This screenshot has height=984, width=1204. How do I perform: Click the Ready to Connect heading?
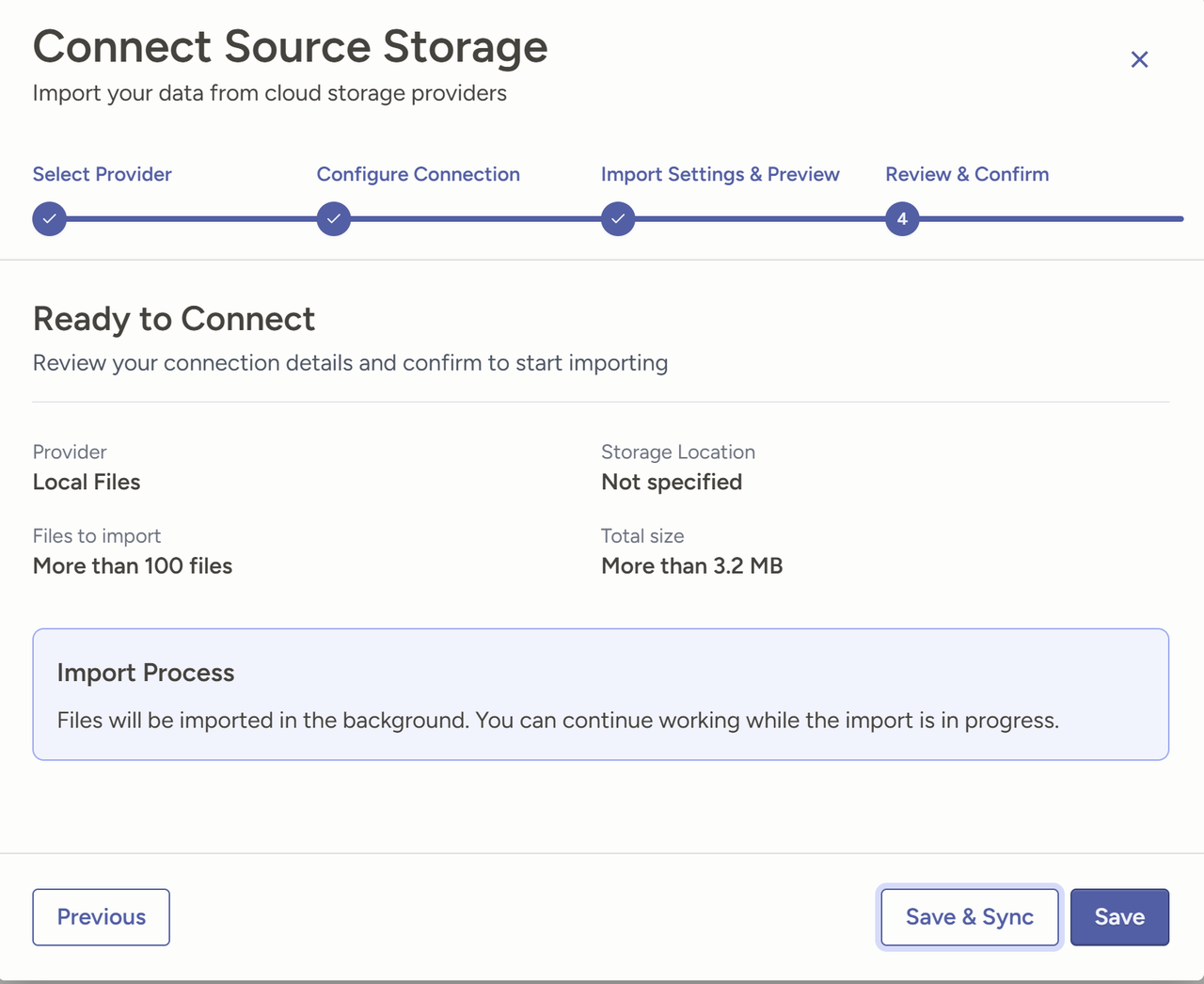(x=174, y=319)
